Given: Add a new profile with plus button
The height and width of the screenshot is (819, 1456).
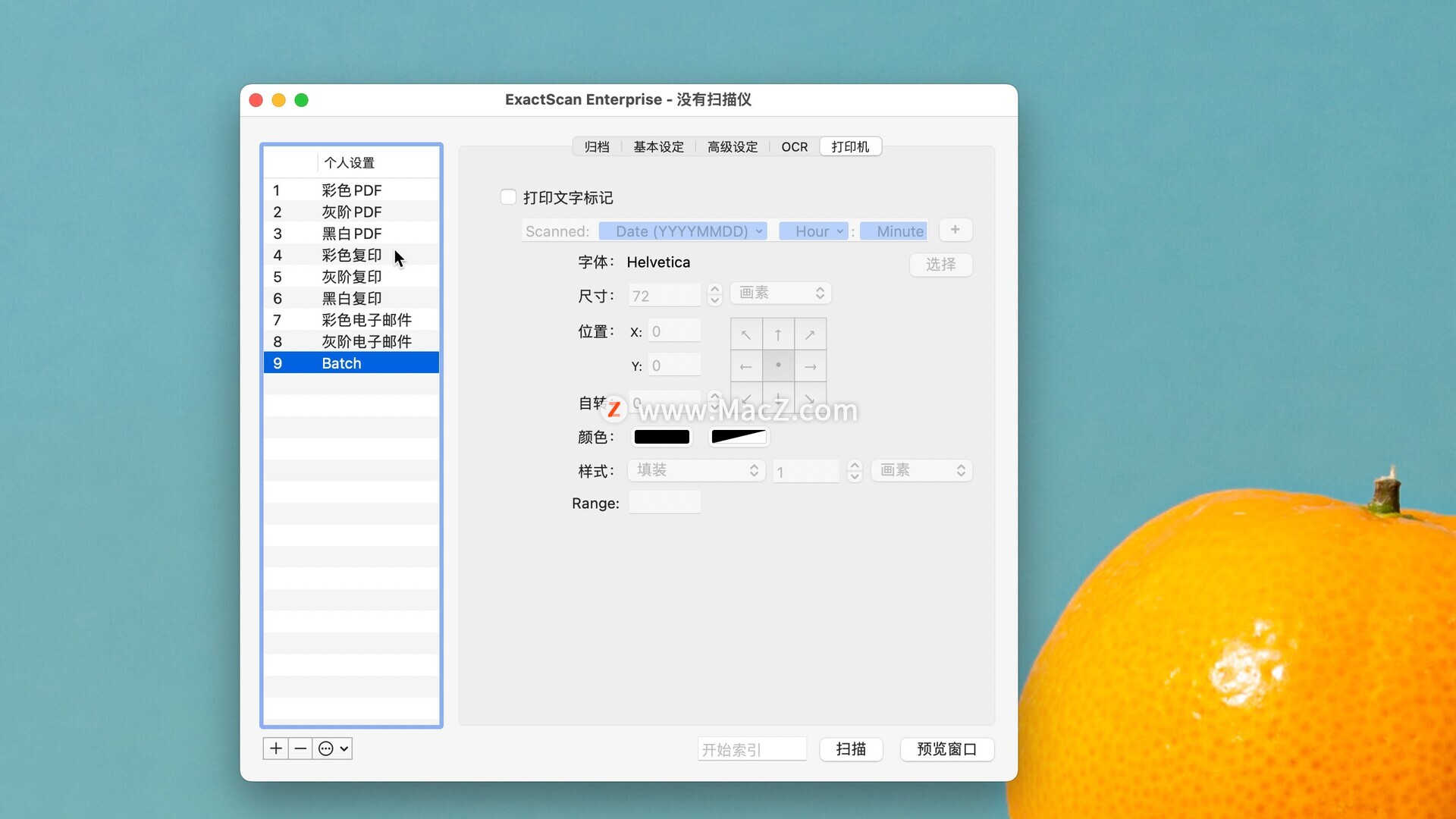Looking at the screenshot, I should coord(276,748).
